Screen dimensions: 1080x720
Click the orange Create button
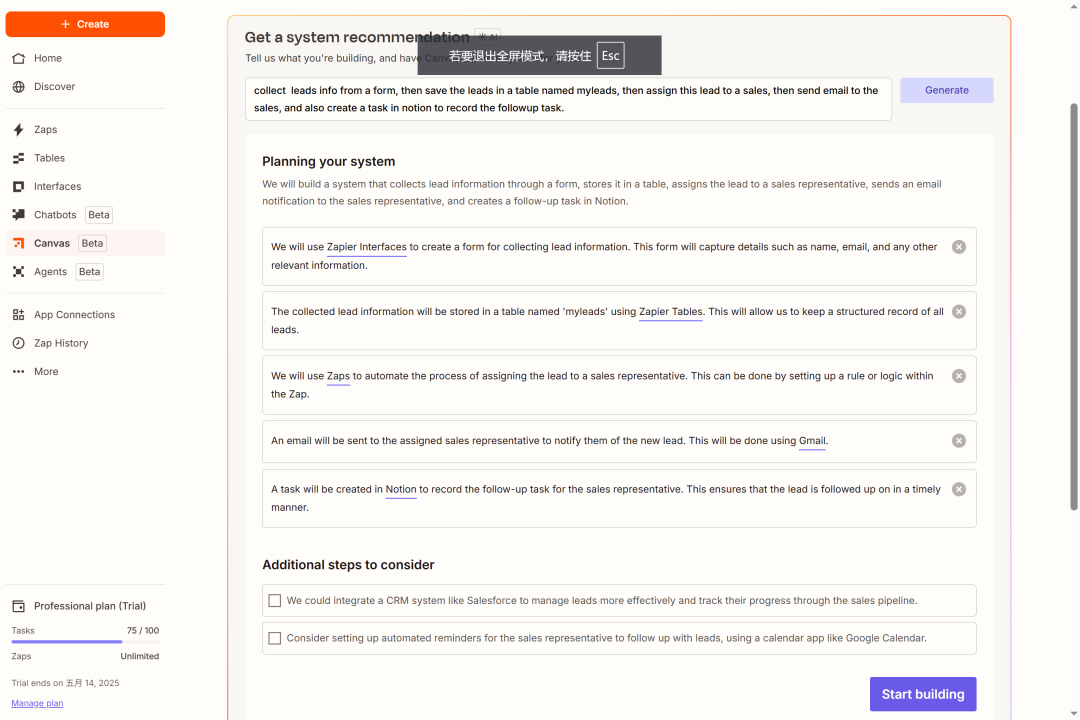(x=85, y=24)
